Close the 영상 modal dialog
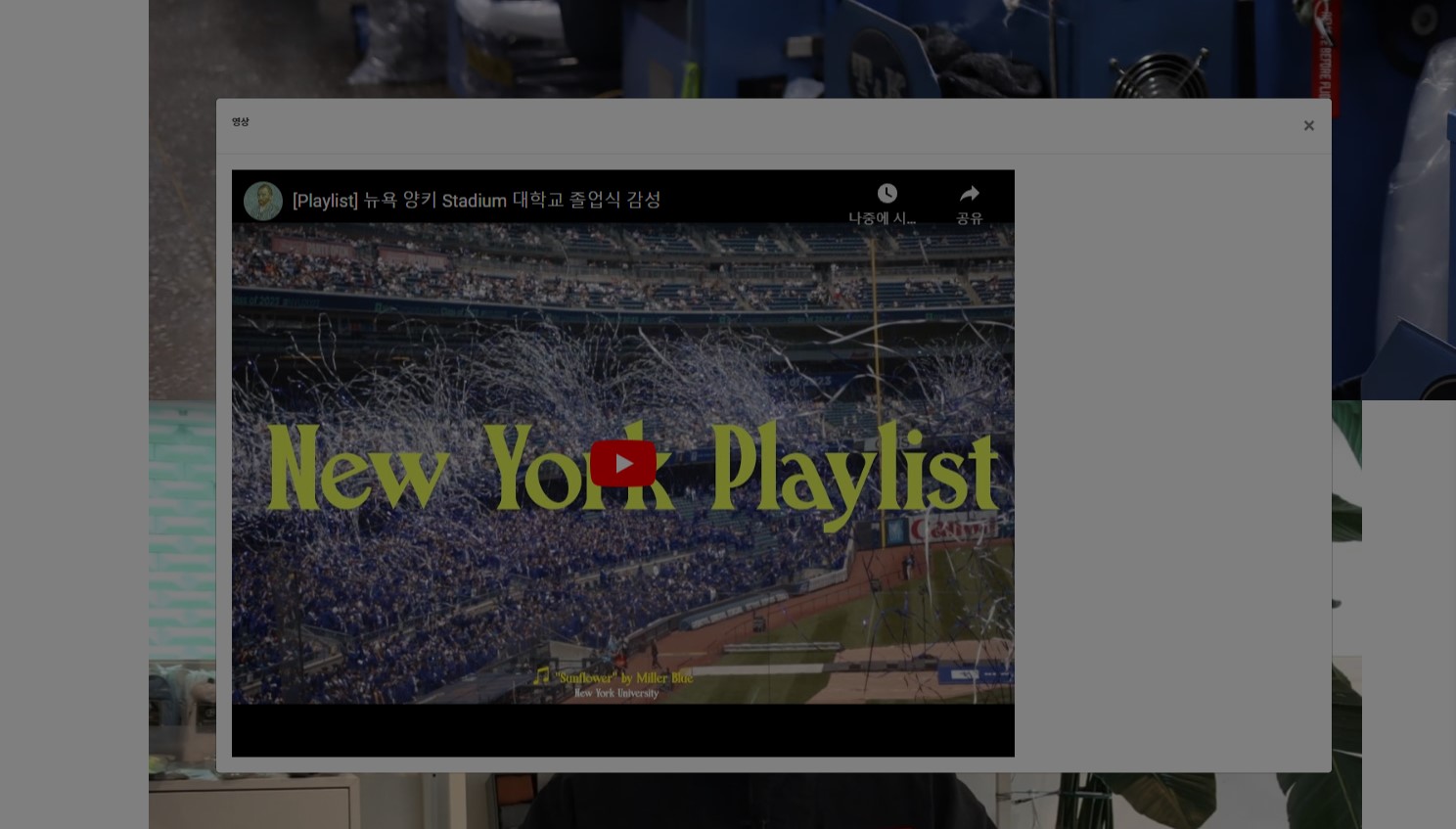This screenshot has height=829, width=1456. 1308,125
